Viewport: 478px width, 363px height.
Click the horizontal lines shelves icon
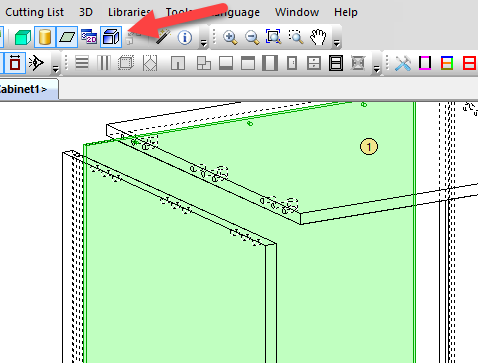tap(82, 62)
